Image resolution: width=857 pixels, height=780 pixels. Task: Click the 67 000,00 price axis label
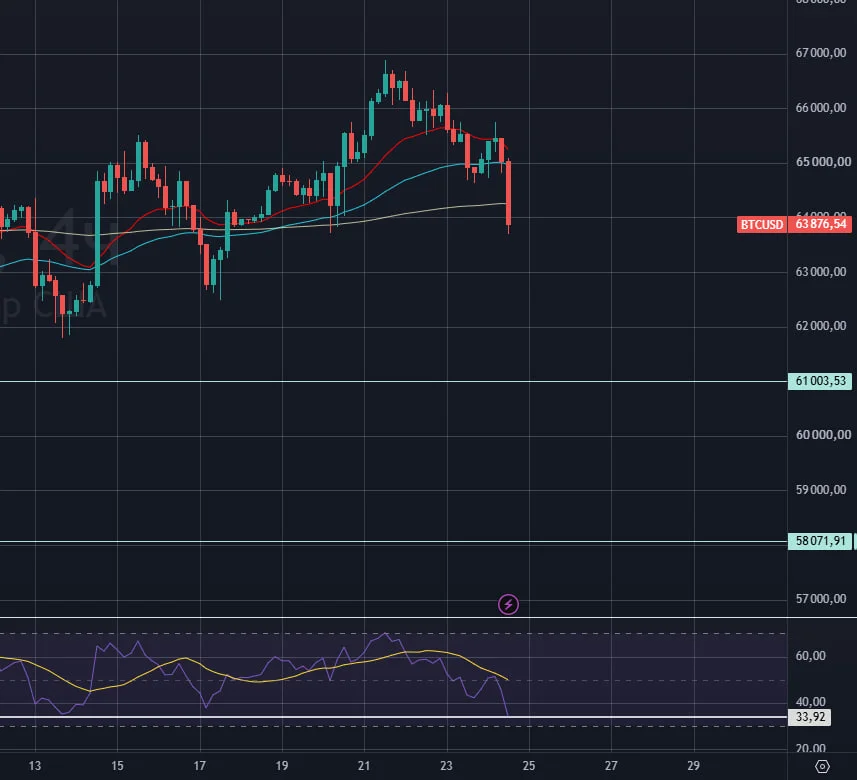(x=820, y=53)
